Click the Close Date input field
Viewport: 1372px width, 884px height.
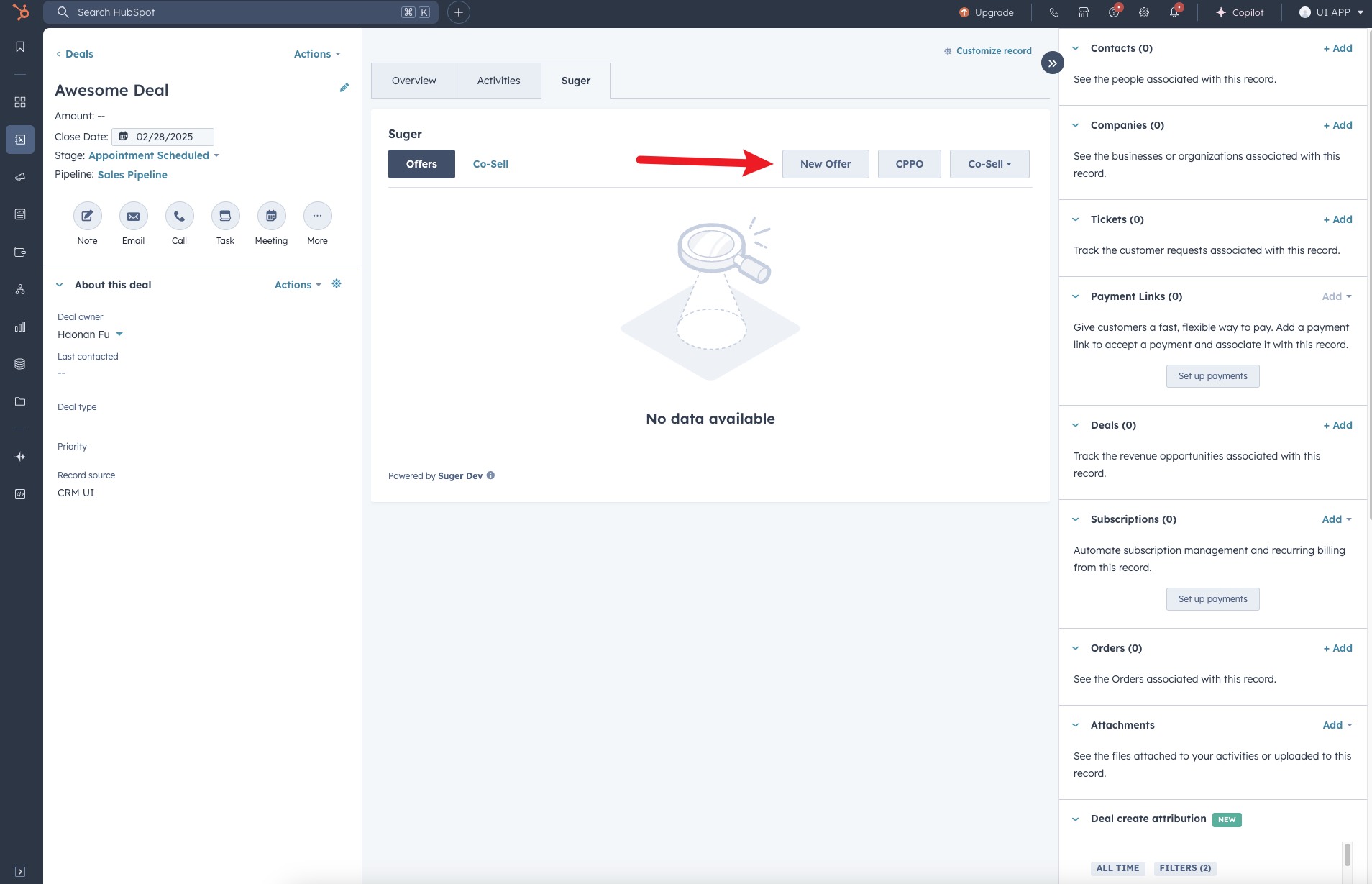(x=164, y=137)
